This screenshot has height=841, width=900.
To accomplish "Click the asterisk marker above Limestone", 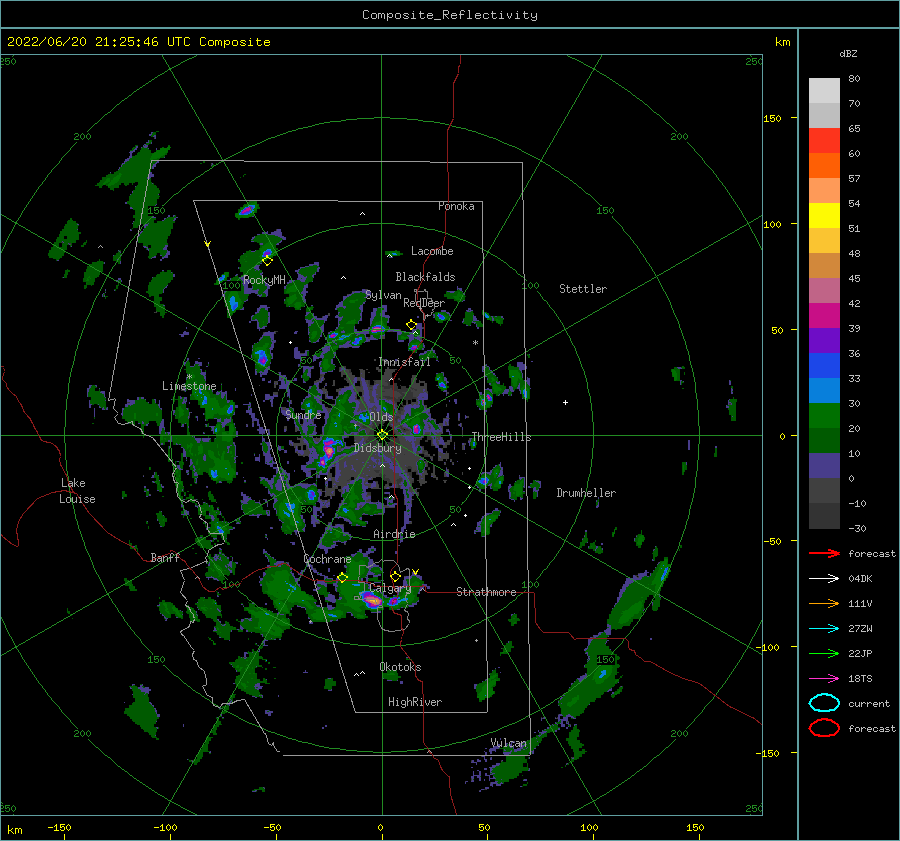I will pos(189,378).
